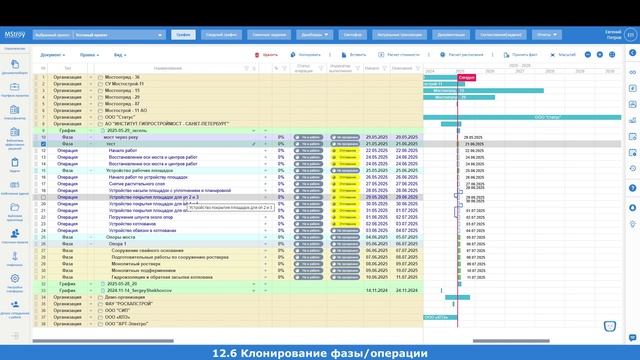Open the Правка menu
The image size is (640, 360).
tap(89, 55)
